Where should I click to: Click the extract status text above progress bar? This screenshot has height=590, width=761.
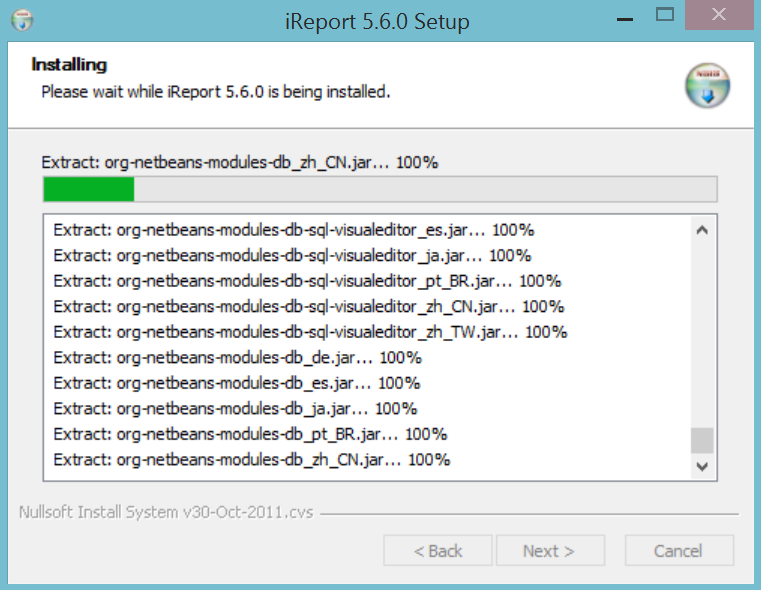[240, 163]
